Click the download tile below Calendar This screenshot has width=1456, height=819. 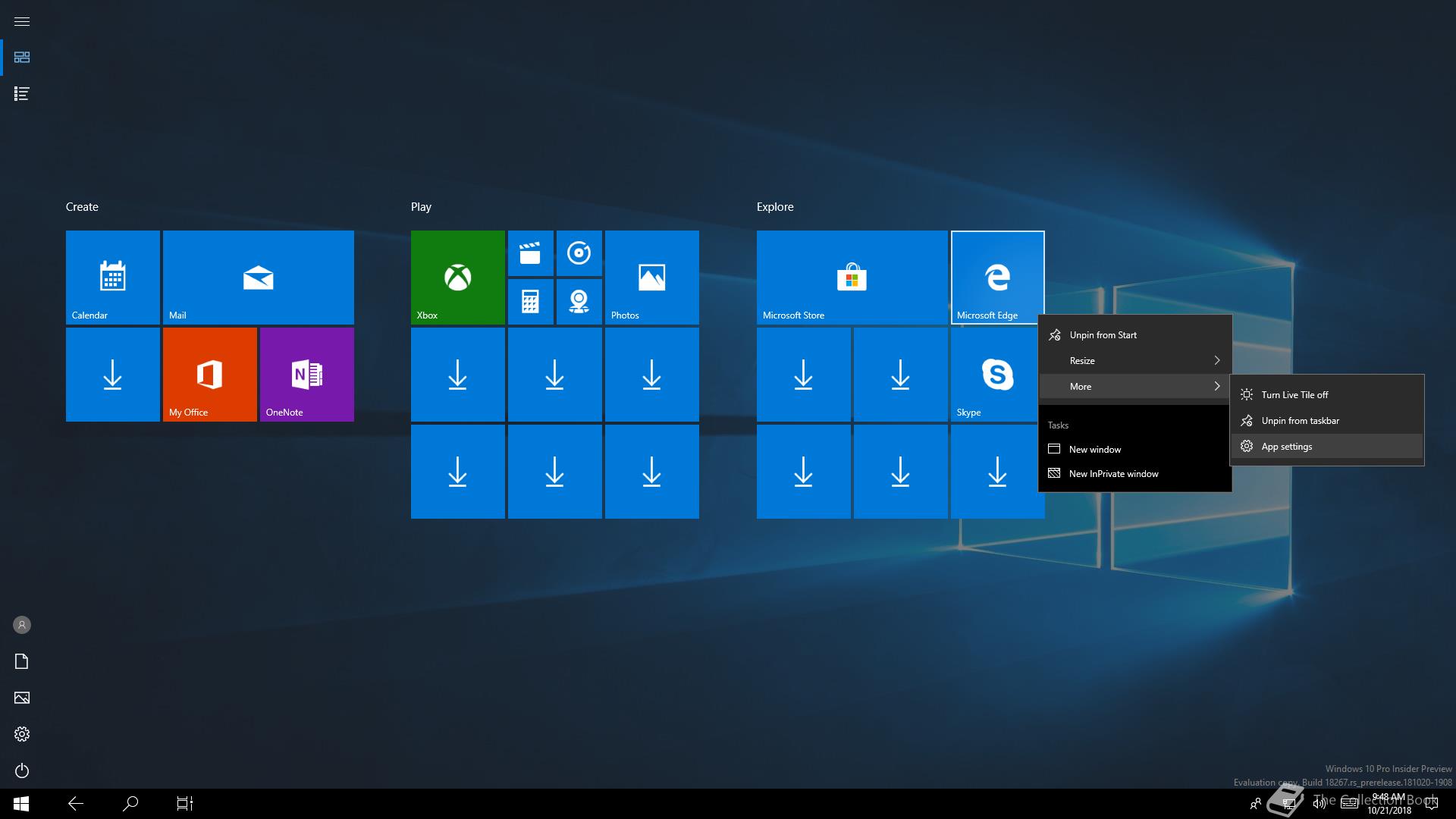coord(112,375)
